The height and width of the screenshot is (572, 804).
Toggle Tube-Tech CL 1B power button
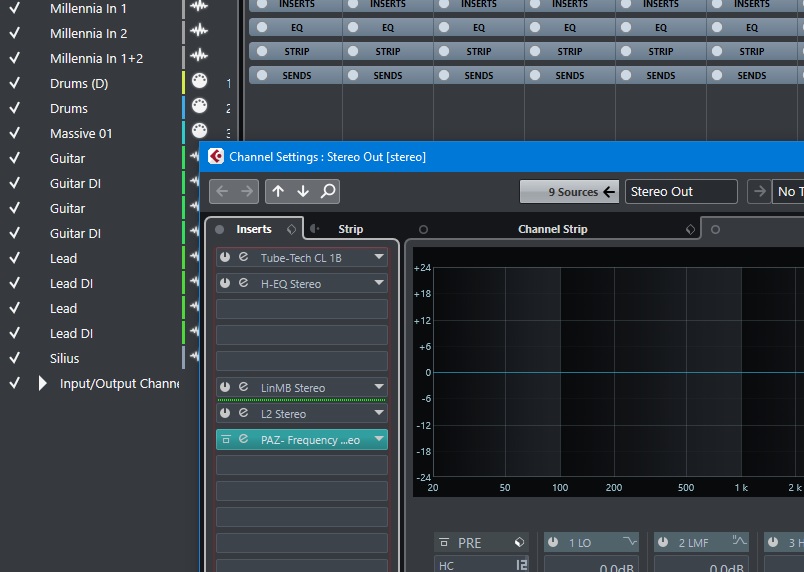tap(225, 257)
